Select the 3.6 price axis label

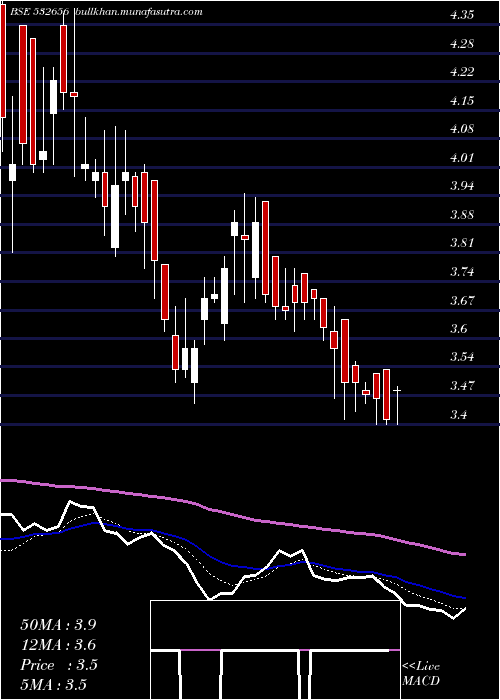[458, 329]
